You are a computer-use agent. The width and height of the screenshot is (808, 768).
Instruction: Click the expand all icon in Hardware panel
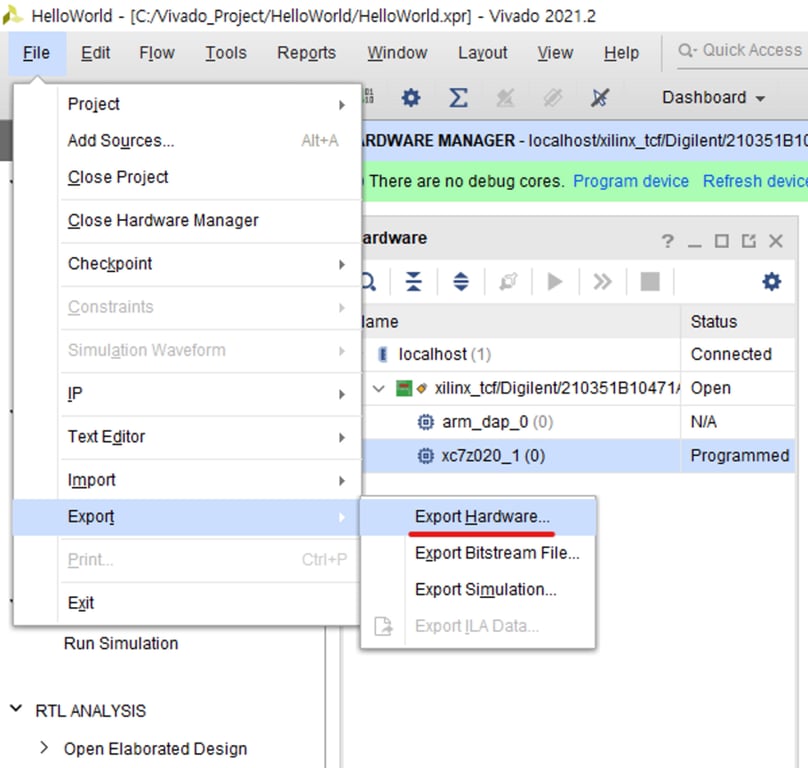tap(461, 281)
